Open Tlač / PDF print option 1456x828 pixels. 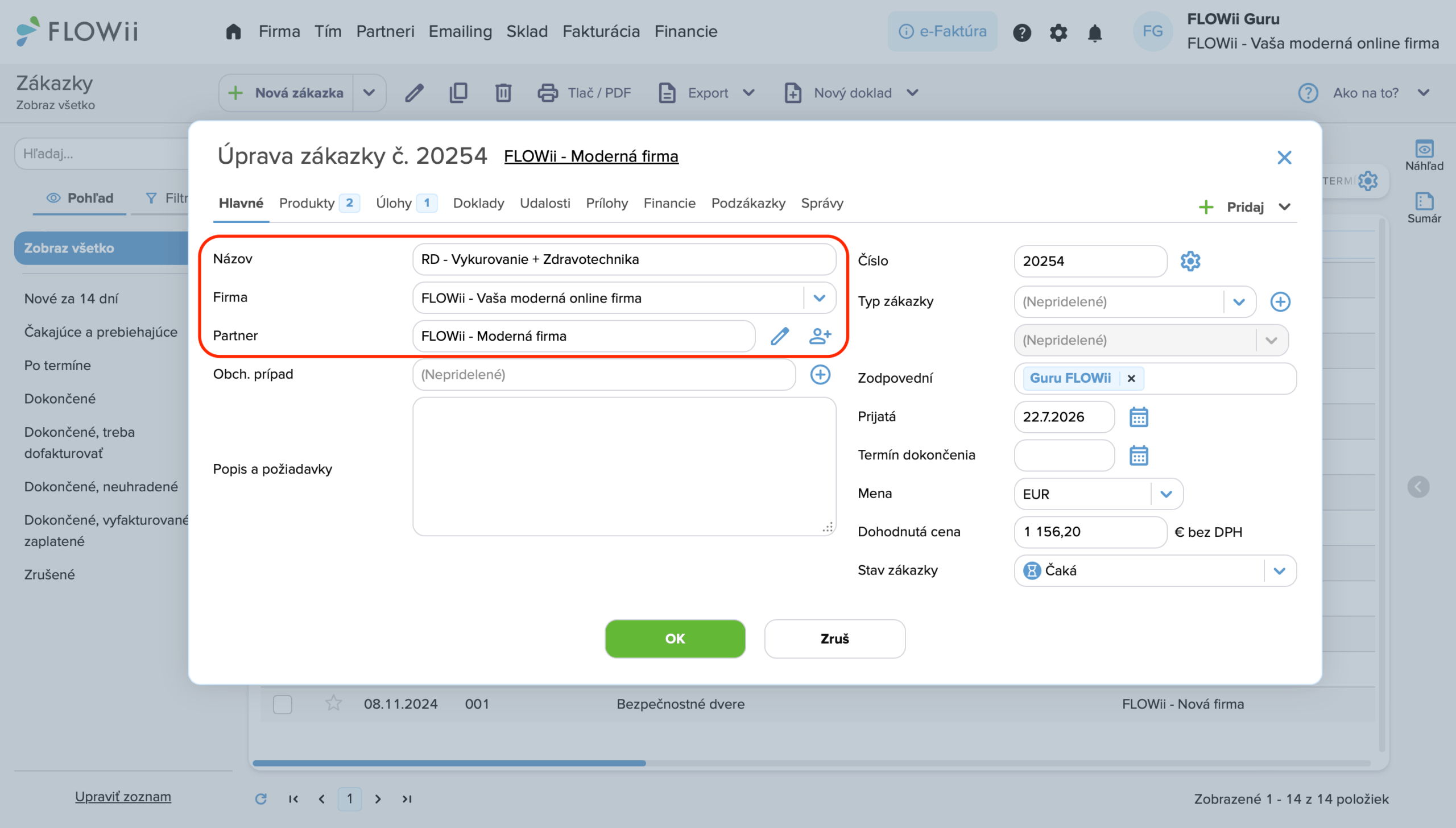(585, 93)
